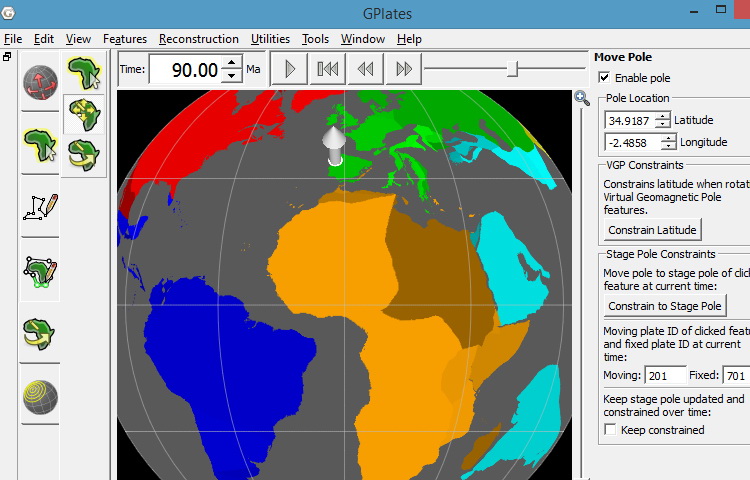Click the Constrain Latitude button
Viewport: 750px width, 480px height.
click(x=652, y=230)
